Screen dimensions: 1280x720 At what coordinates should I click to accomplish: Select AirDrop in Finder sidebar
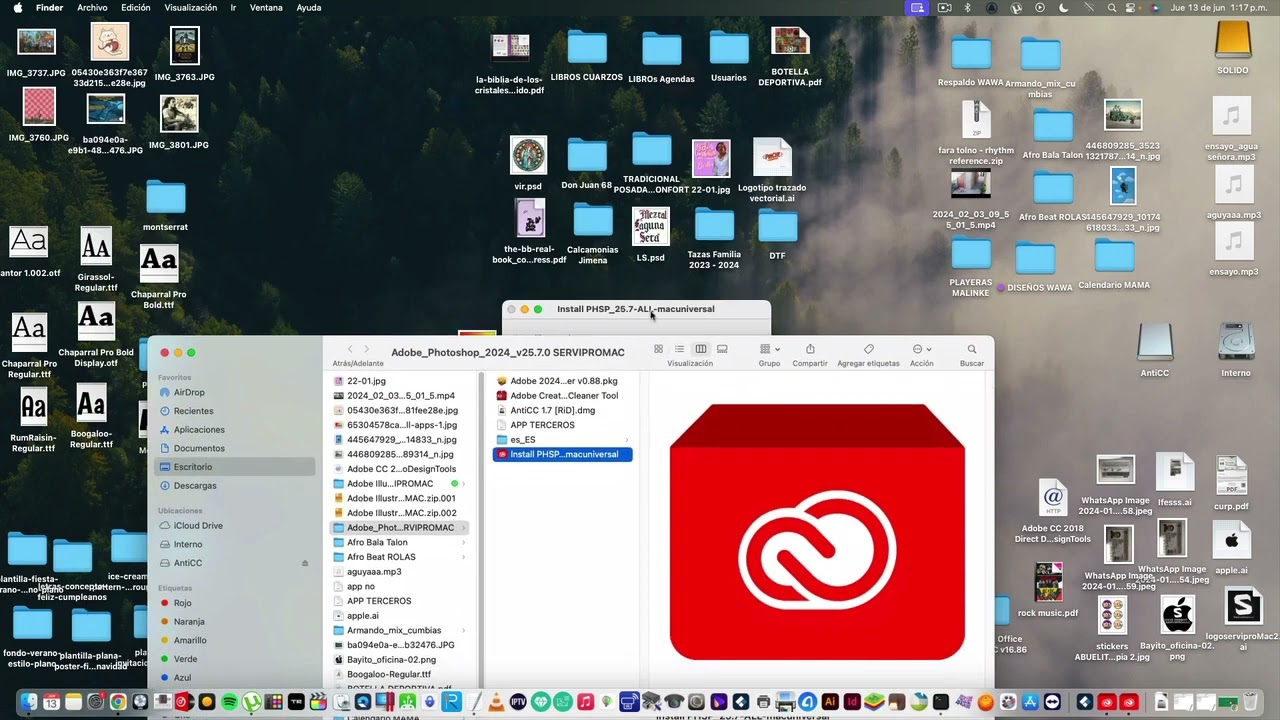[x=189, y=393]
